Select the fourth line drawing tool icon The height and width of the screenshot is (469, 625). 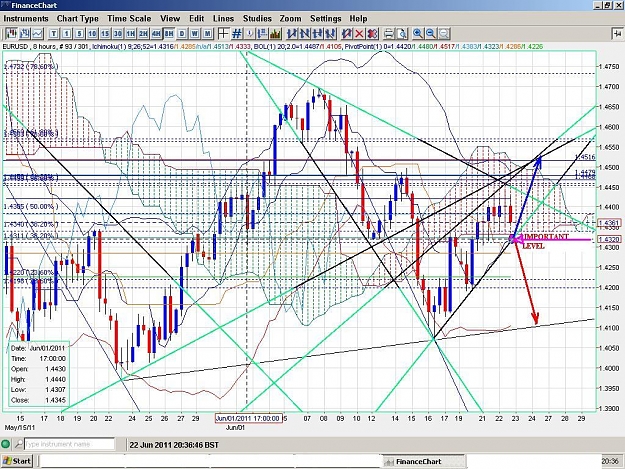click(x=330, y=33)
